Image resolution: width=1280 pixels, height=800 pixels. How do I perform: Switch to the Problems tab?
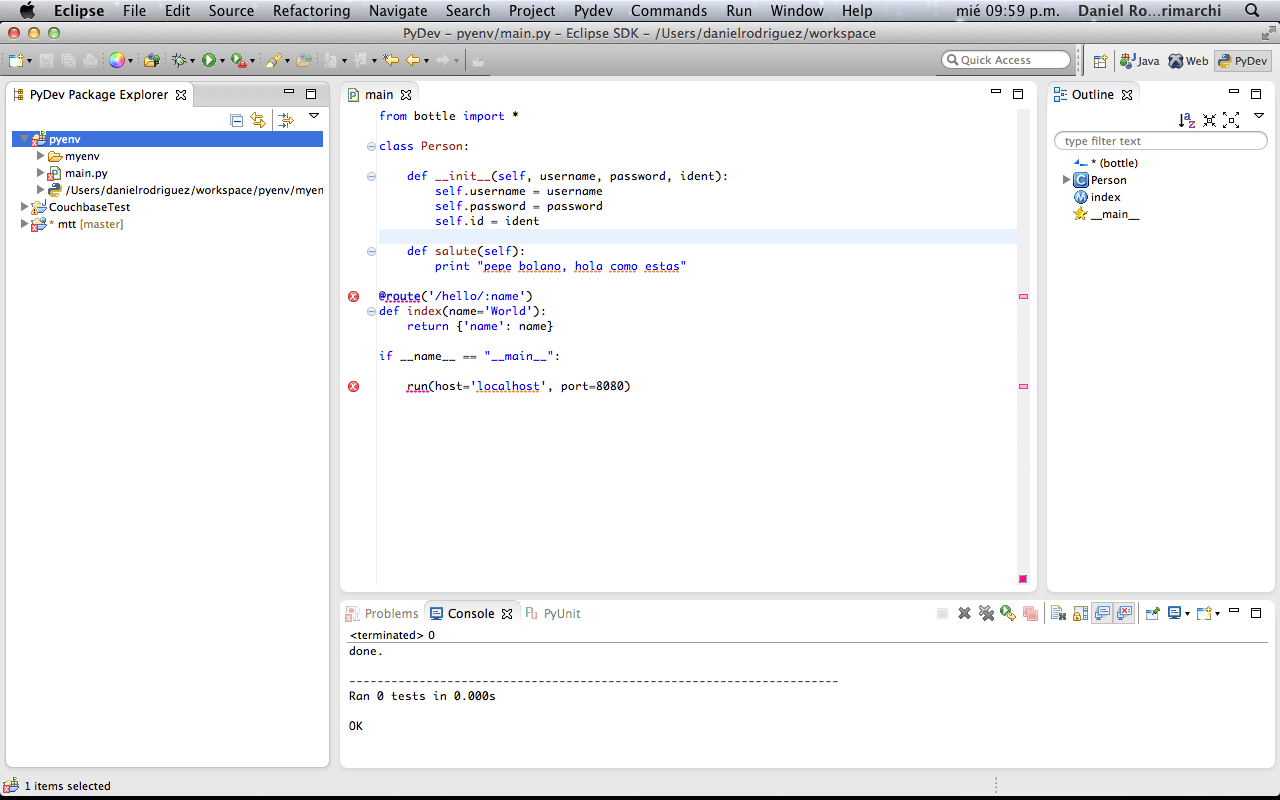[382, 613]
